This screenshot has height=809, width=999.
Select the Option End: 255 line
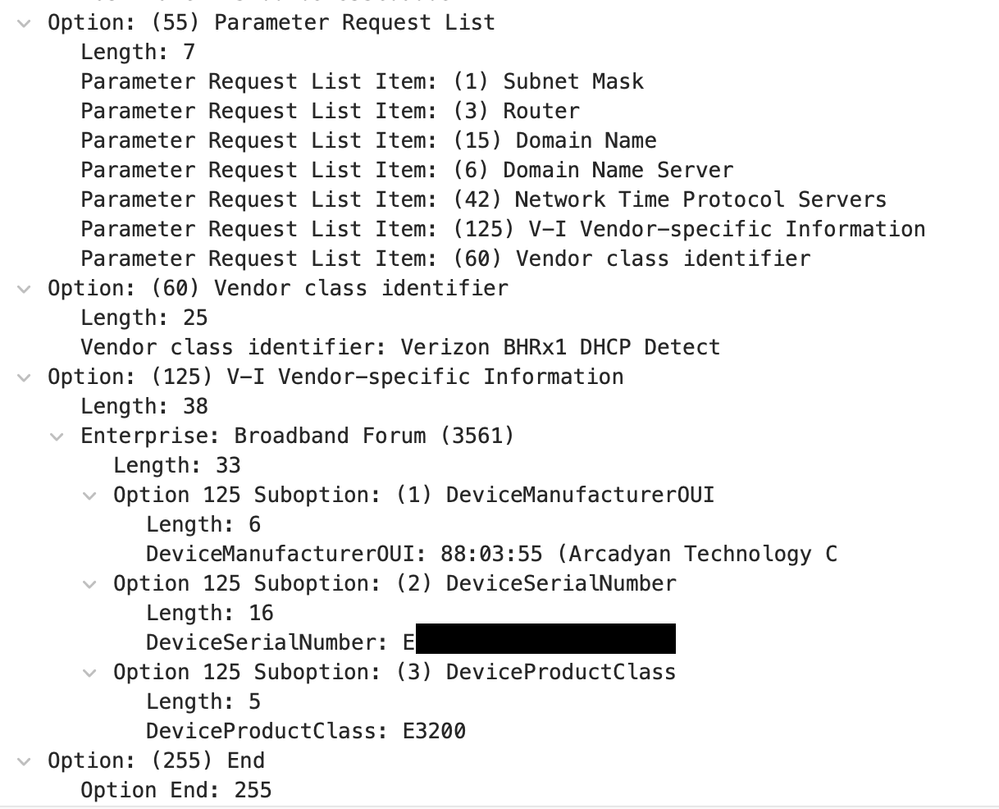tap(176, 790)
